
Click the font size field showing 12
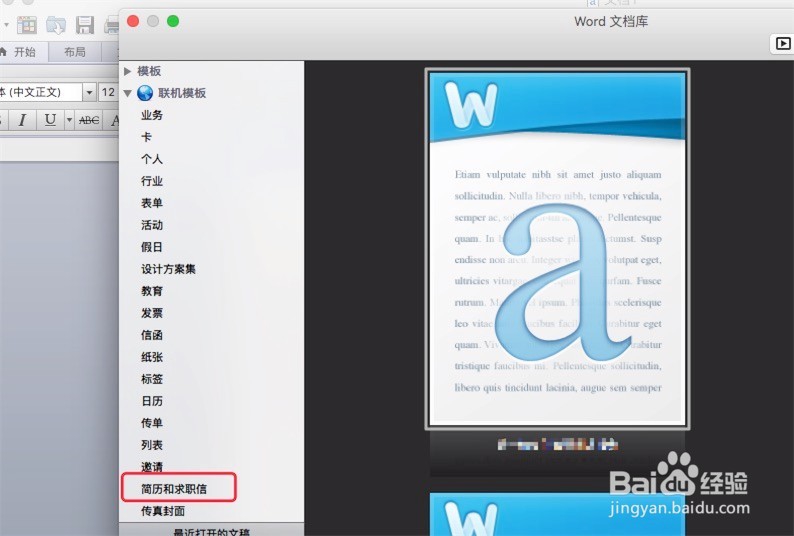(108, 92)
